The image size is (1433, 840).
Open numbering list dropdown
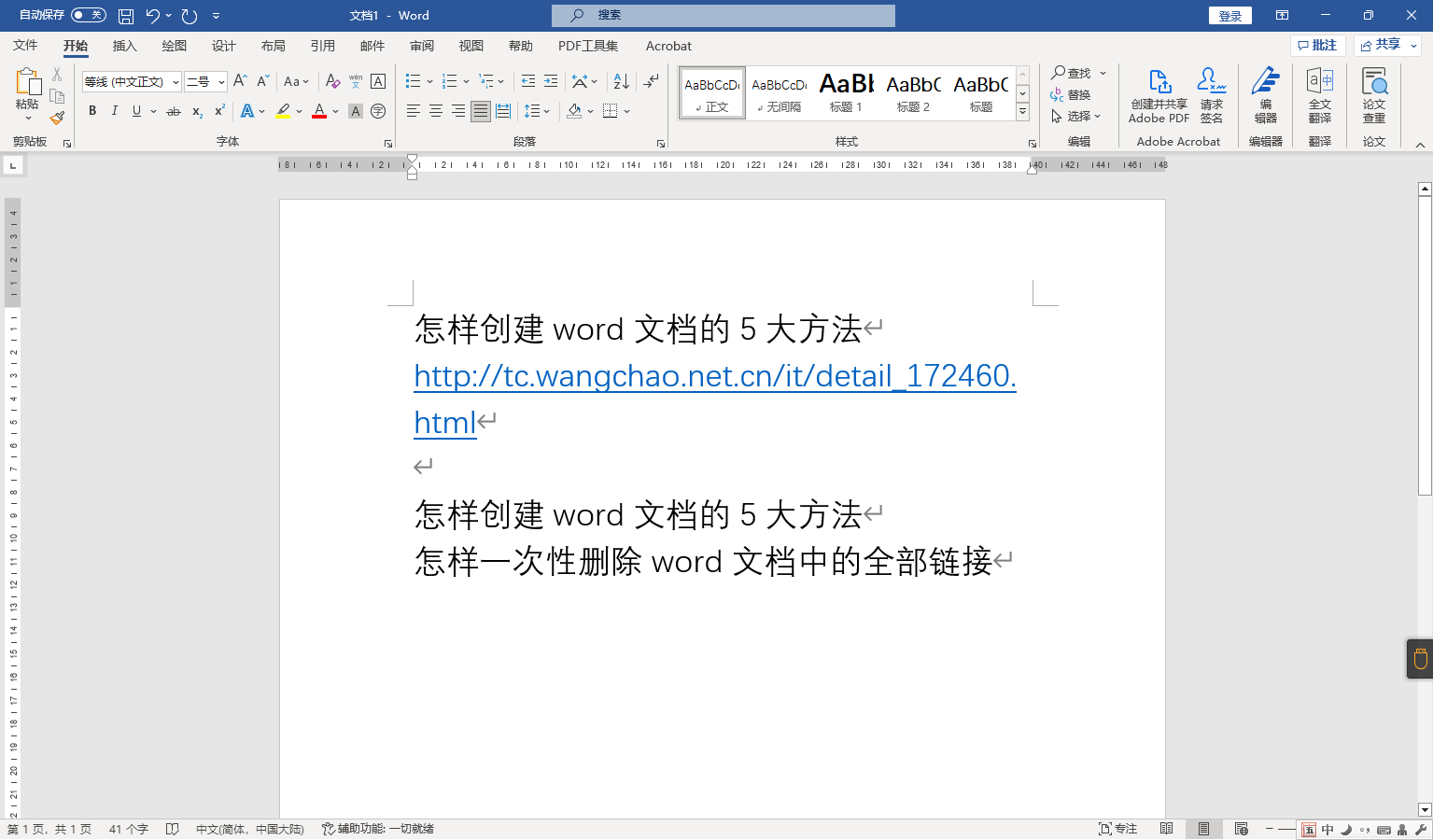click(466, 81)
